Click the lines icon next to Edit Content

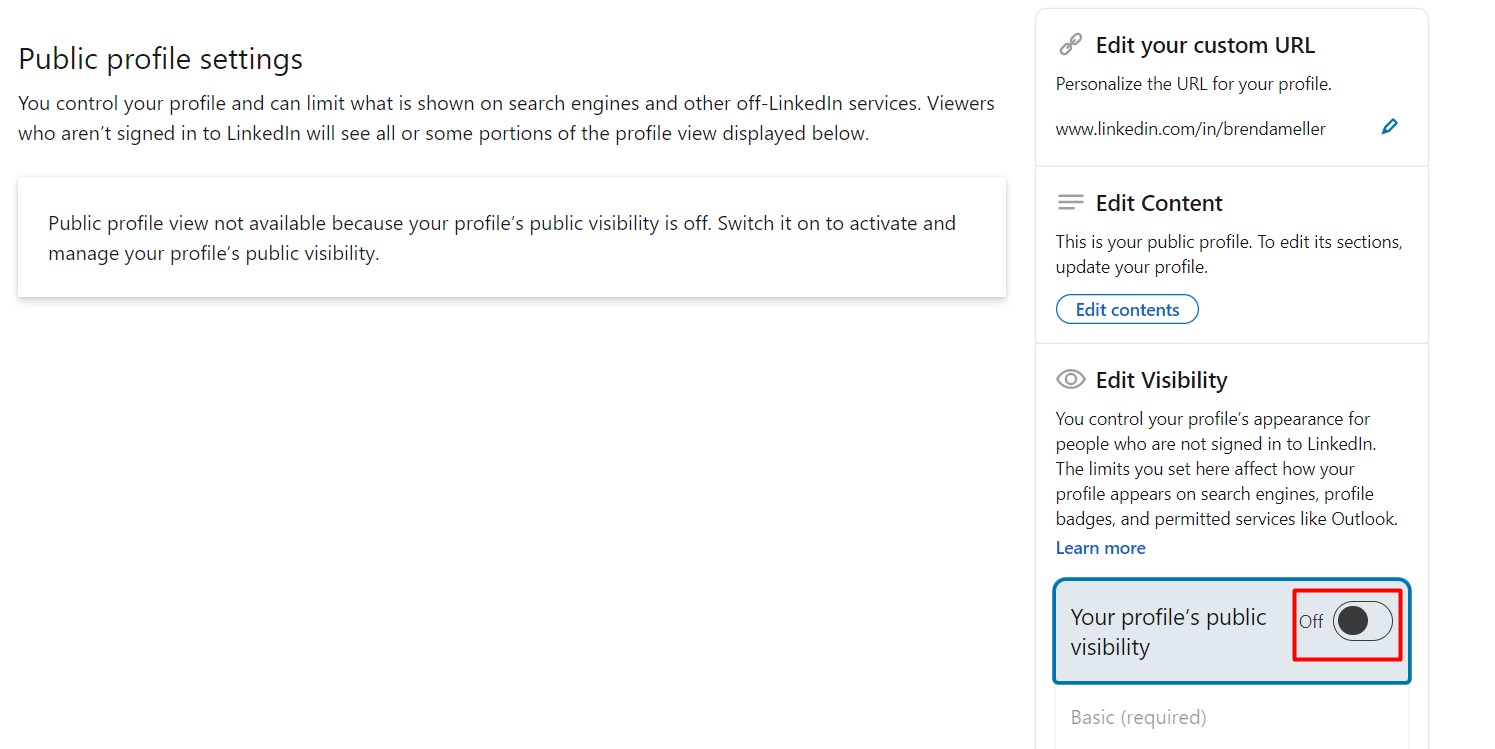coord(1070,203)
